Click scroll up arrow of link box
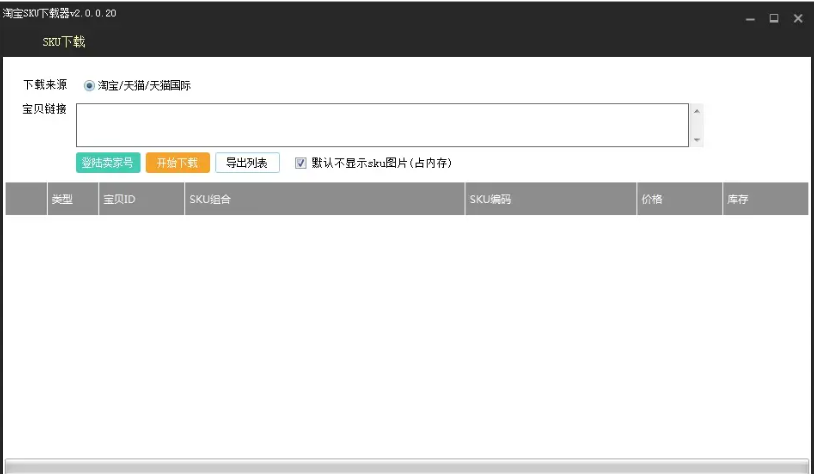Viewport: 814px width, 474px height. tap(697, 111)
